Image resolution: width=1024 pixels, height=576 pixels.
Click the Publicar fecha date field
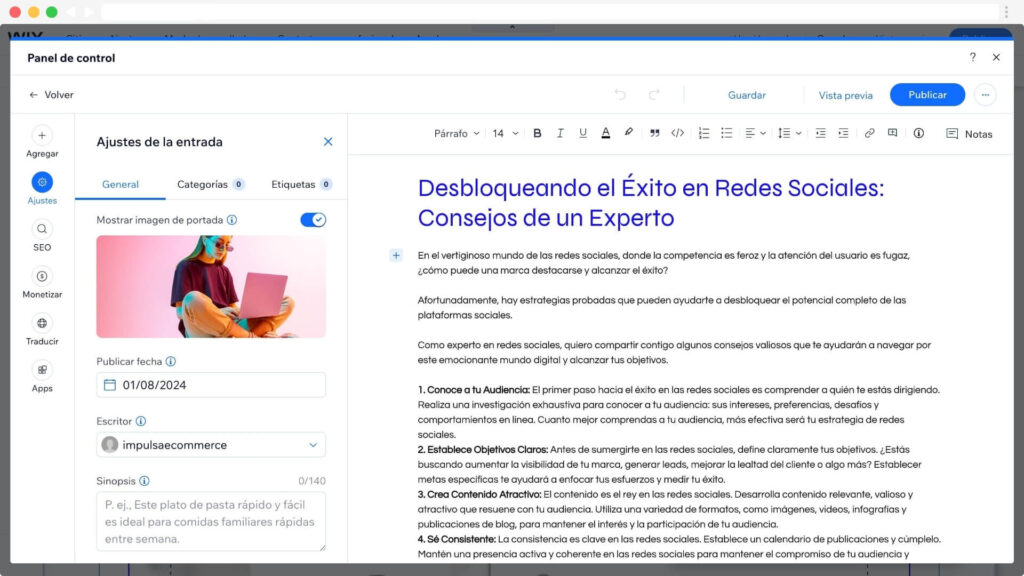(x=211, y=385)
